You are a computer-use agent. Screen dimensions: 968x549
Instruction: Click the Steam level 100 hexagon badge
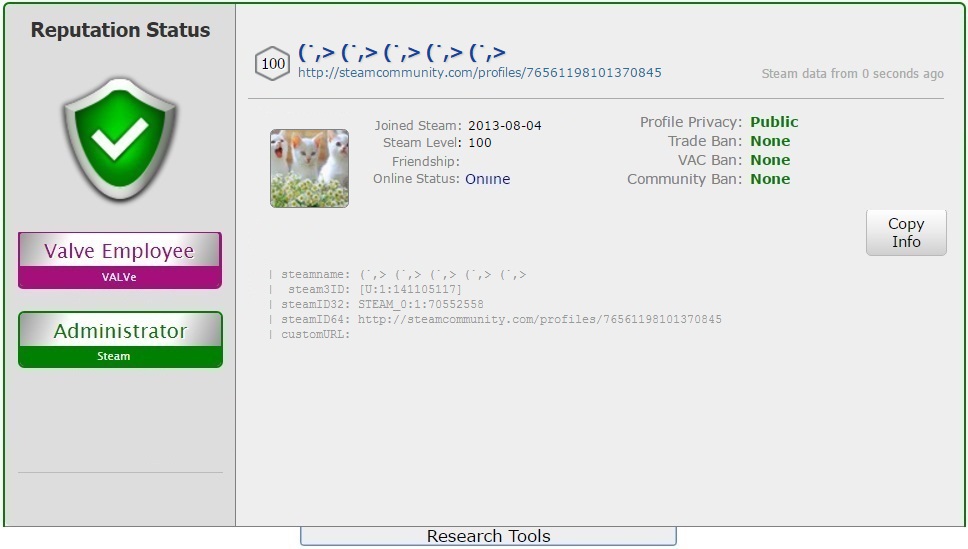click(x=273, y=64)
